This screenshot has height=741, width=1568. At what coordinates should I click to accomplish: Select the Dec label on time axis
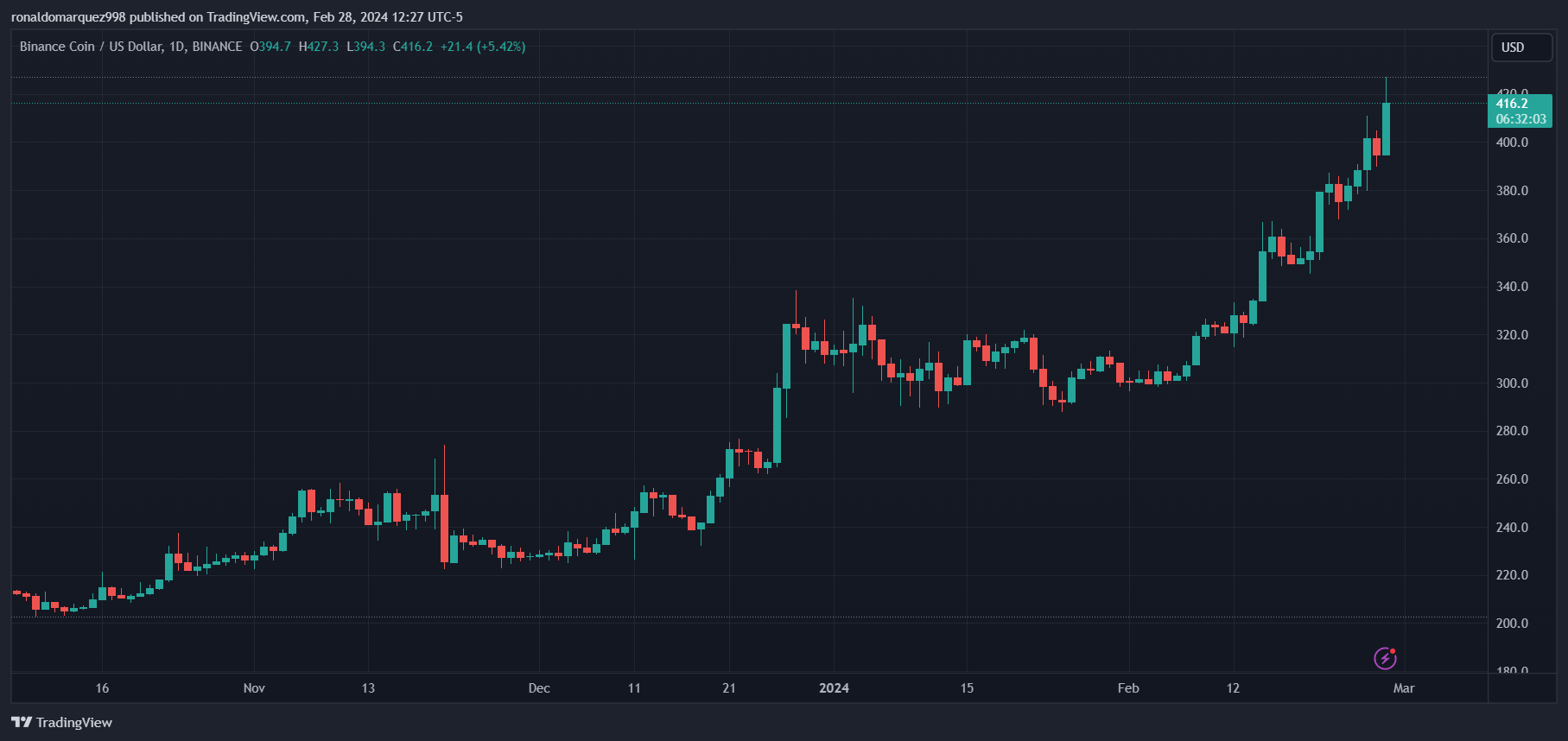pyautogui.click(x=539, y=688)
